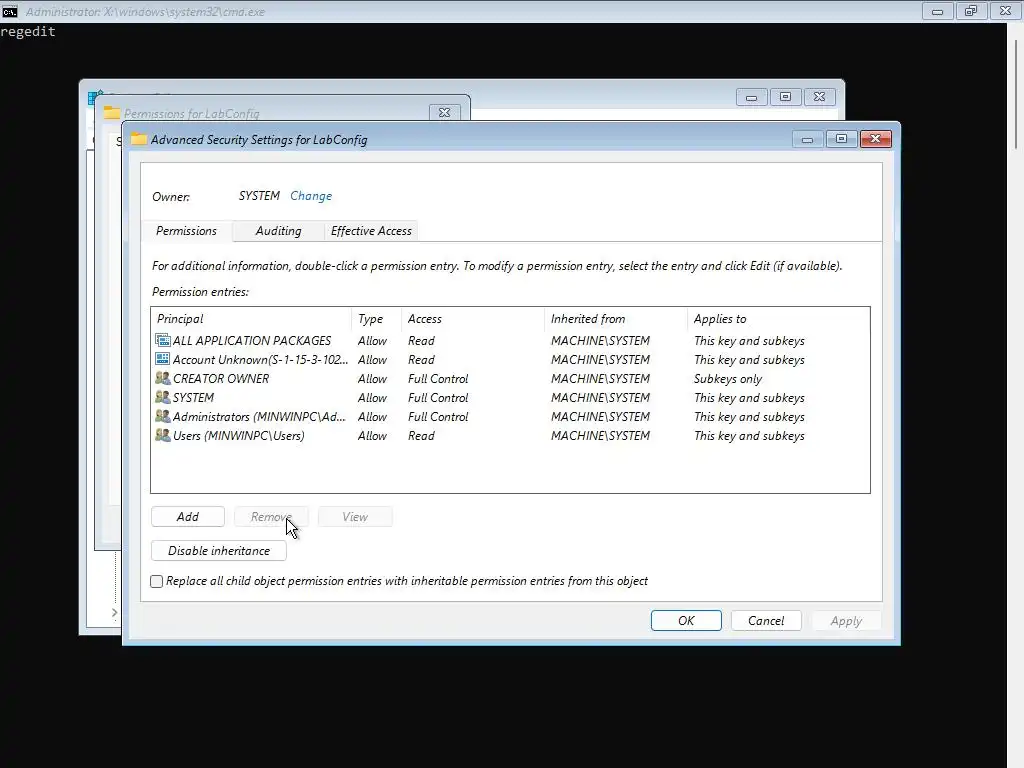Click This key and subkeys in Users row
Screen dimensions: 1024x768
(x=749, y=436)
